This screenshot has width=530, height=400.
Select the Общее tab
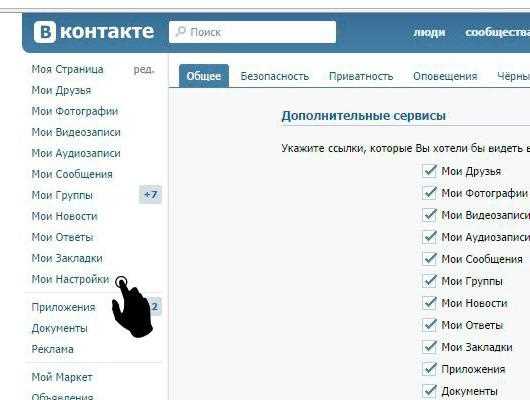(x=204, y=76)
